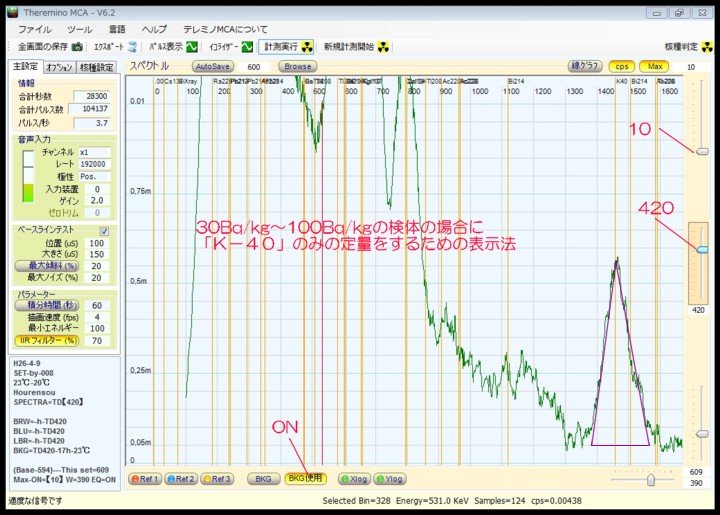Screen dimensions: 720x515
Task: Toggle the cps display button
Action: click(622, 67)
